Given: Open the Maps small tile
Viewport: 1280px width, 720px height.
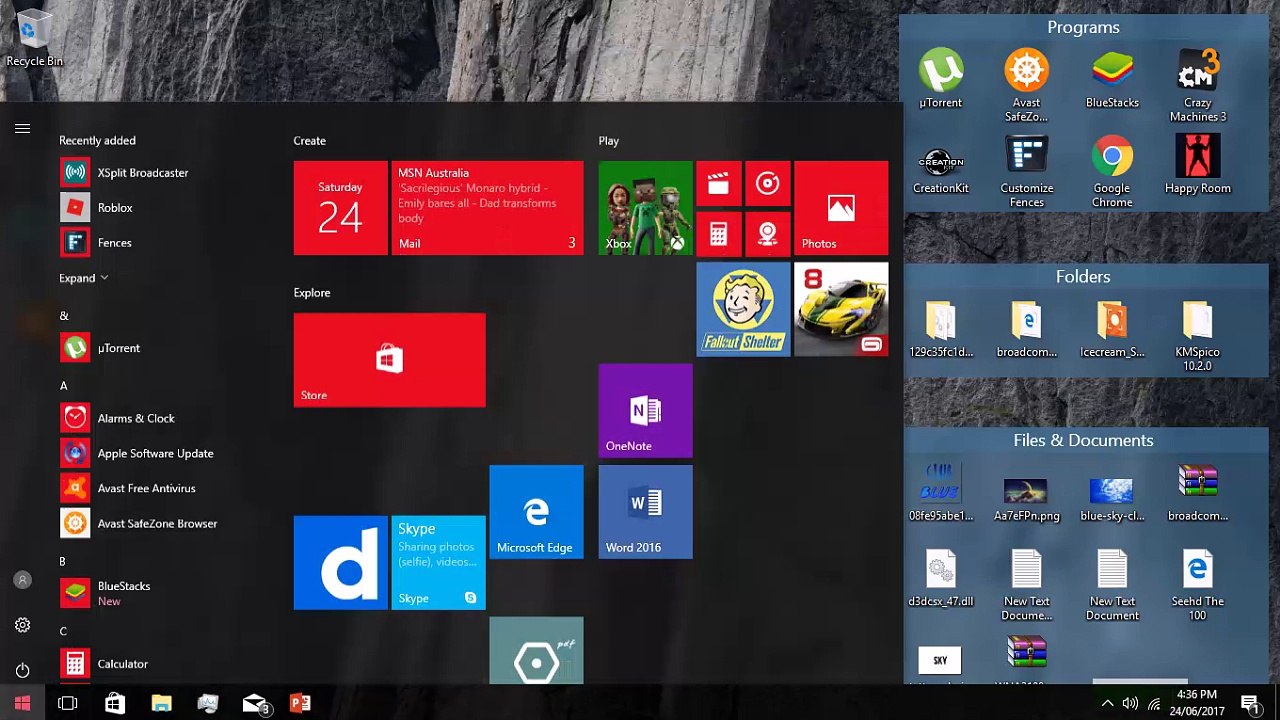Looking at the screenshot, I should tap(767, 233).
